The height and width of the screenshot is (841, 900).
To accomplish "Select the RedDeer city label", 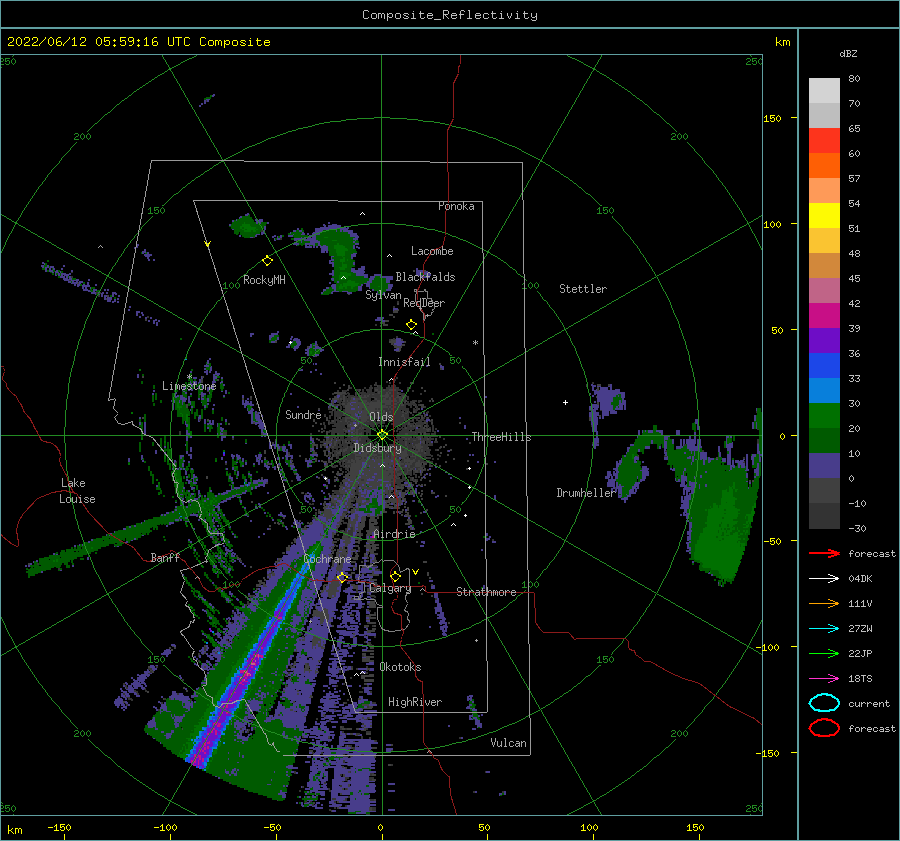I will click(x=424, y=303).
